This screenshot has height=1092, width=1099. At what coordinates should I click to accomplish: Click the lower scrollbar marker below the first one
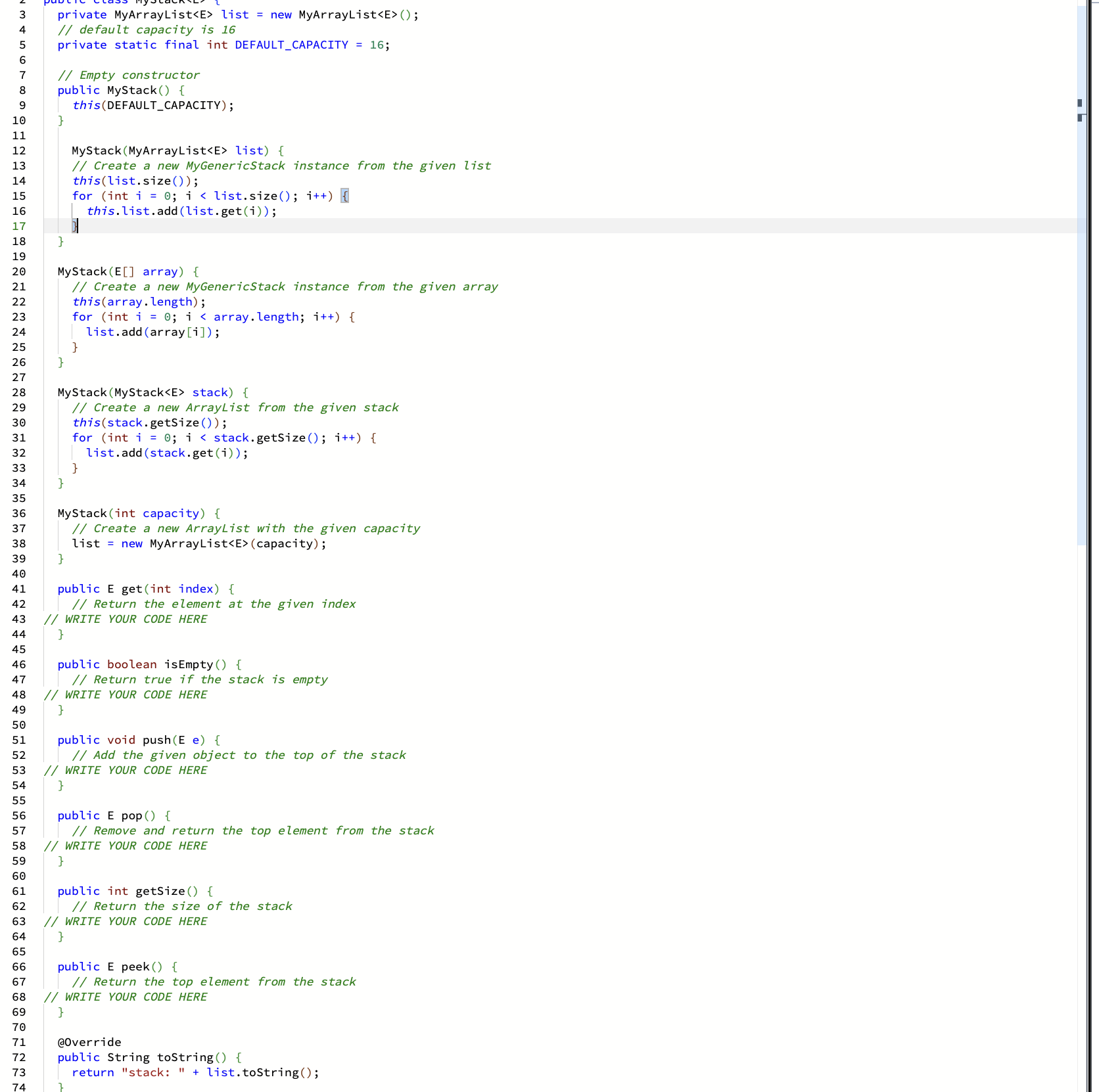[1081, 118]
